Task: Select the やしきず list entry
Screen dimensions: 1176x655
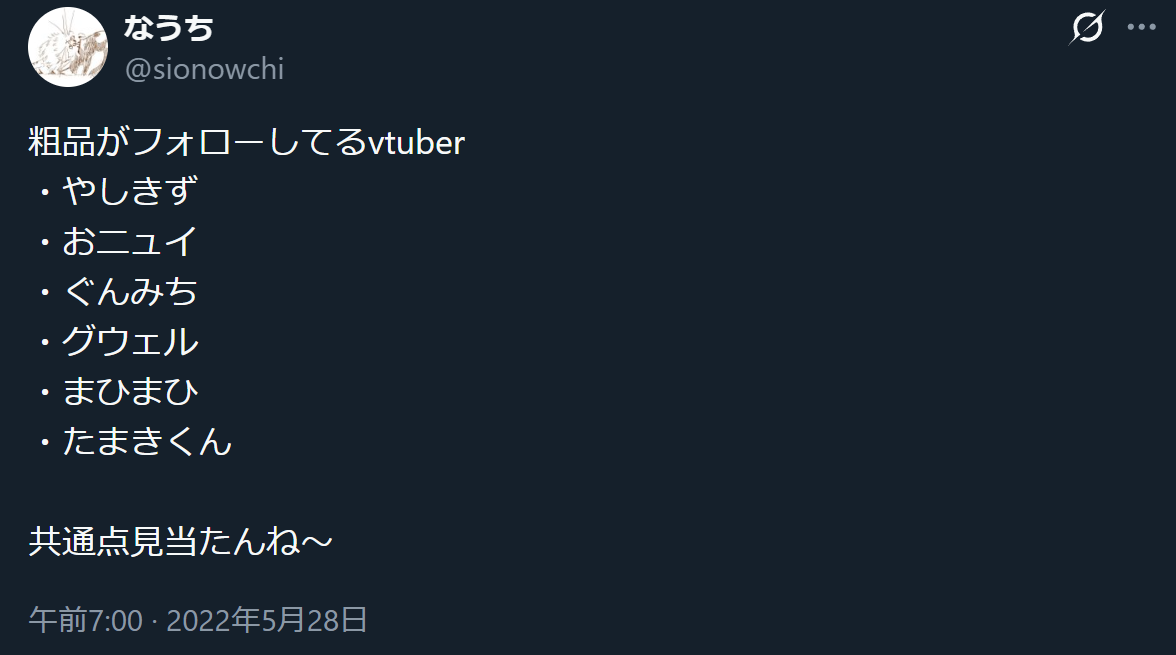Action: coord(129,191)
